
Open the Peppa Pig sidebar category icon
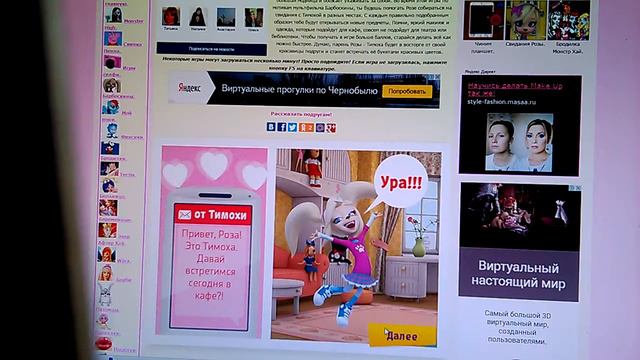pos(113,39)
